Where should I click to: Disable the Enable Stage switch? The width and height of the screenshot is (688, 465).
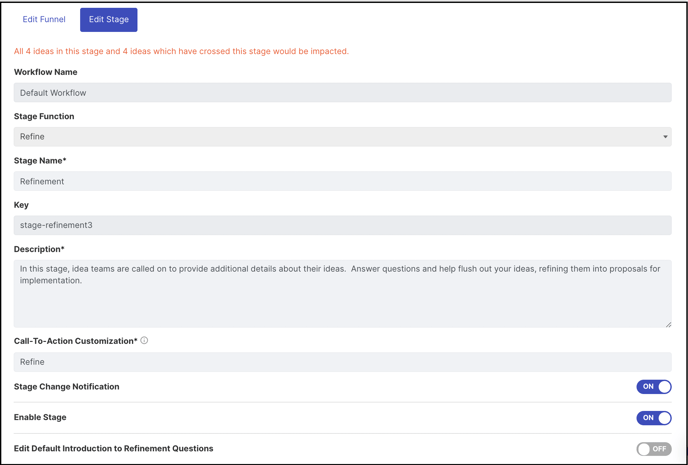654,418
